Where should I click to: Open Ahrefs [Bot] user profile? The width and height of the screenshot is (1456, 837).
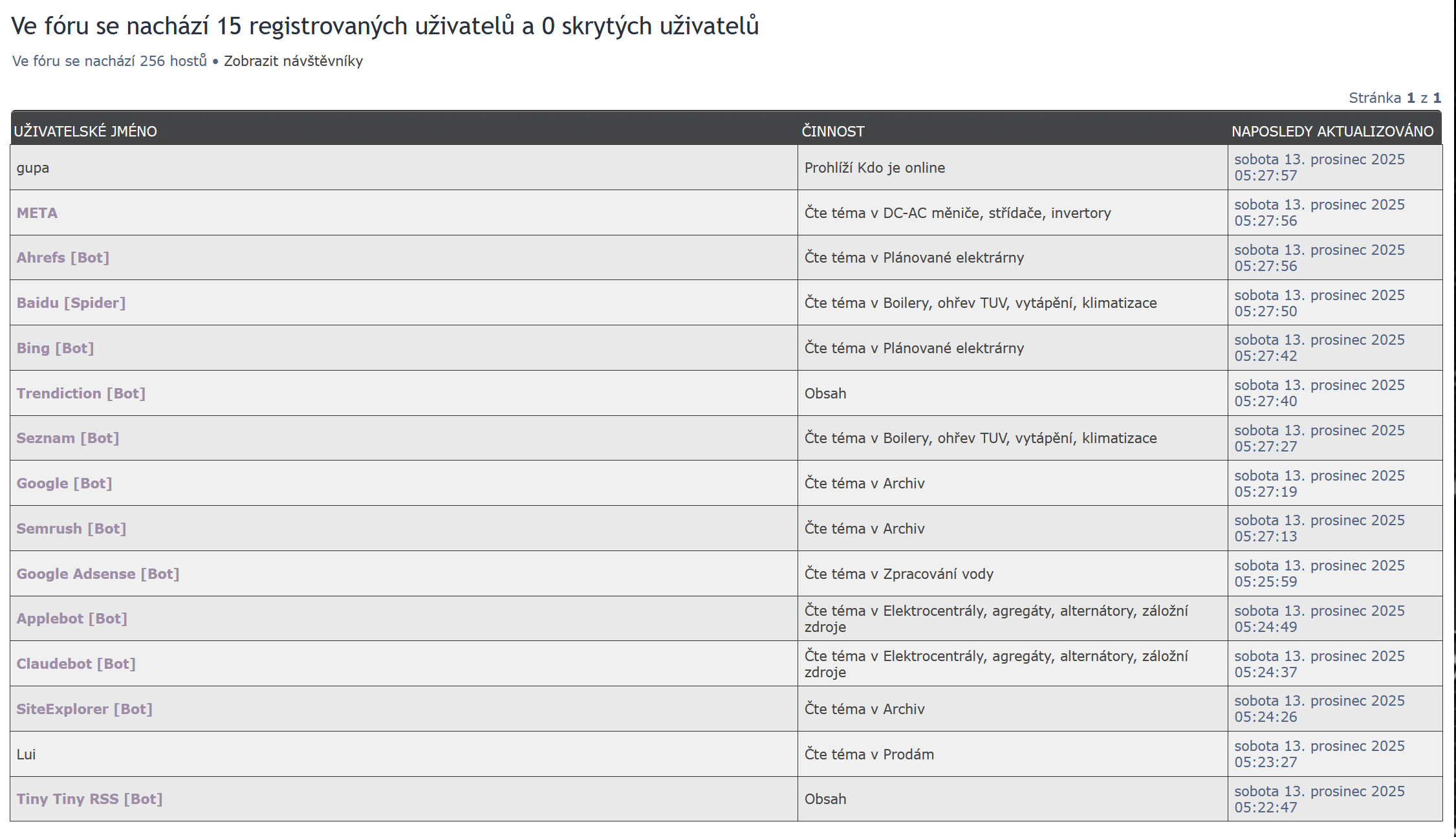click(x=63, y=257)
